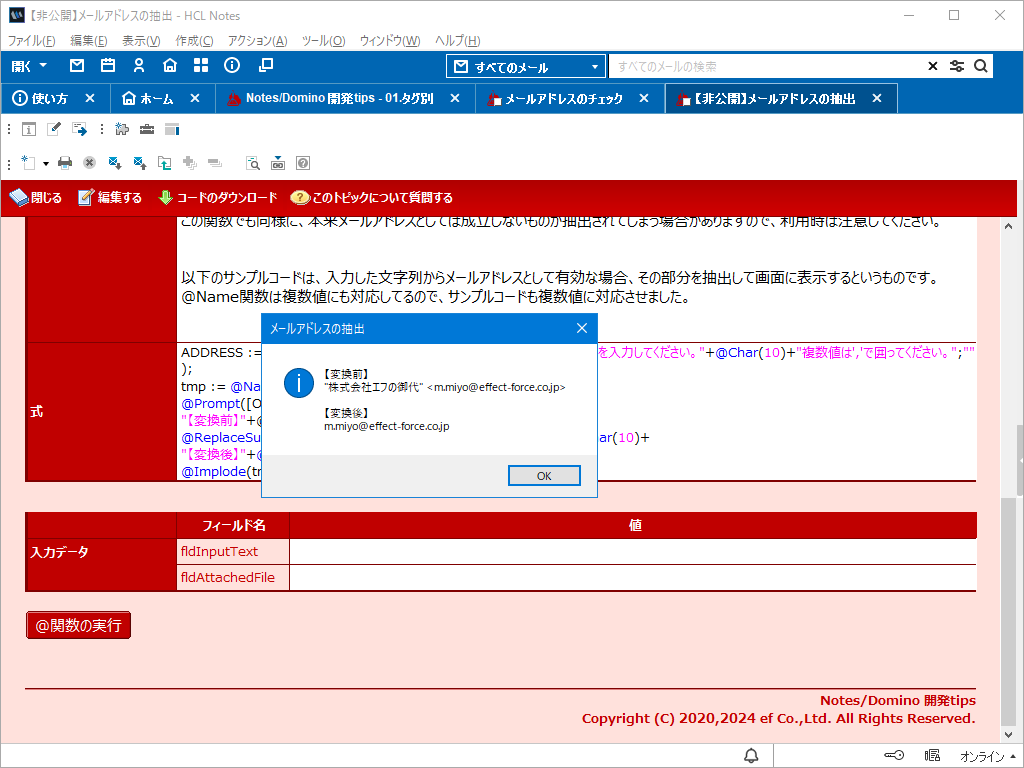Click the print icon in the toolbar
Image resolution: width=1024 pixels, height=768 pixels.
(x=65, y=162)
